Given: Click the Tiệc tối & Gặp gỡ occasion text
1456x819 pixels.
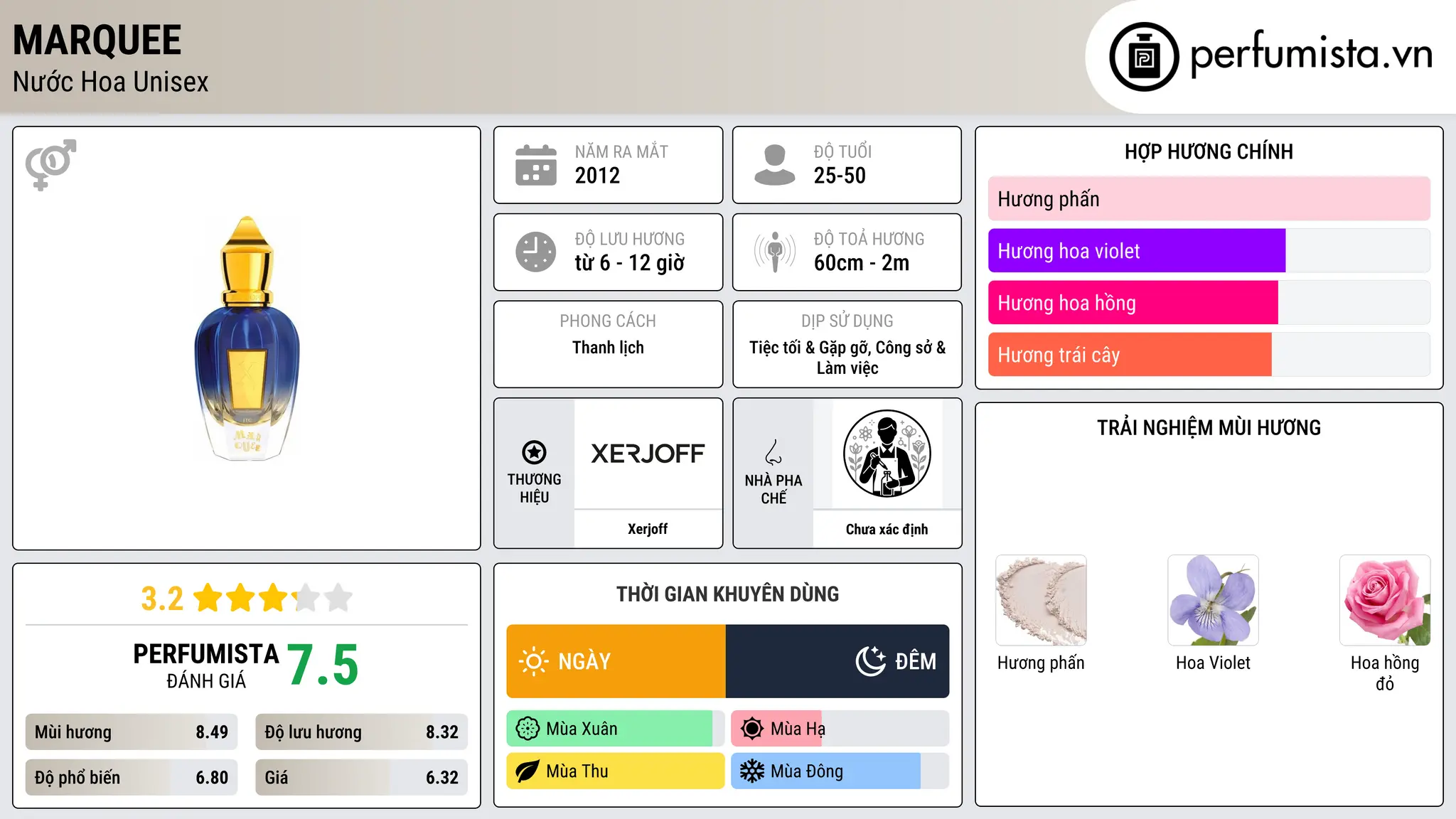Looking at the screenshot, I should click(847, 358).
